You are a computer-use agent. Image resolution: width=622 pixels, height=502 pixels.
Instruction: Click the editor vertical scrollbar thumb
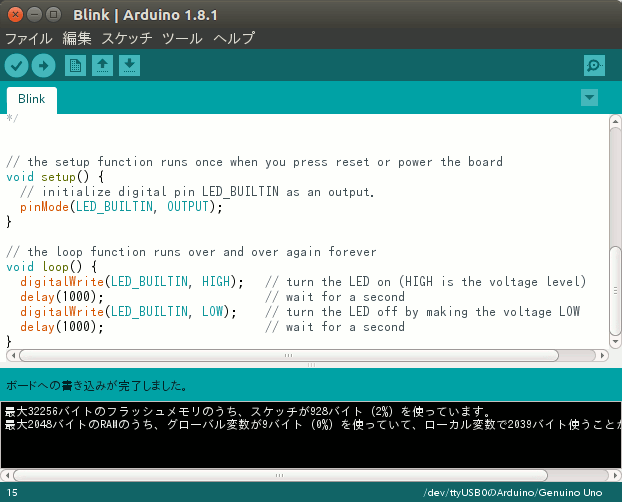tap(615, 290)
